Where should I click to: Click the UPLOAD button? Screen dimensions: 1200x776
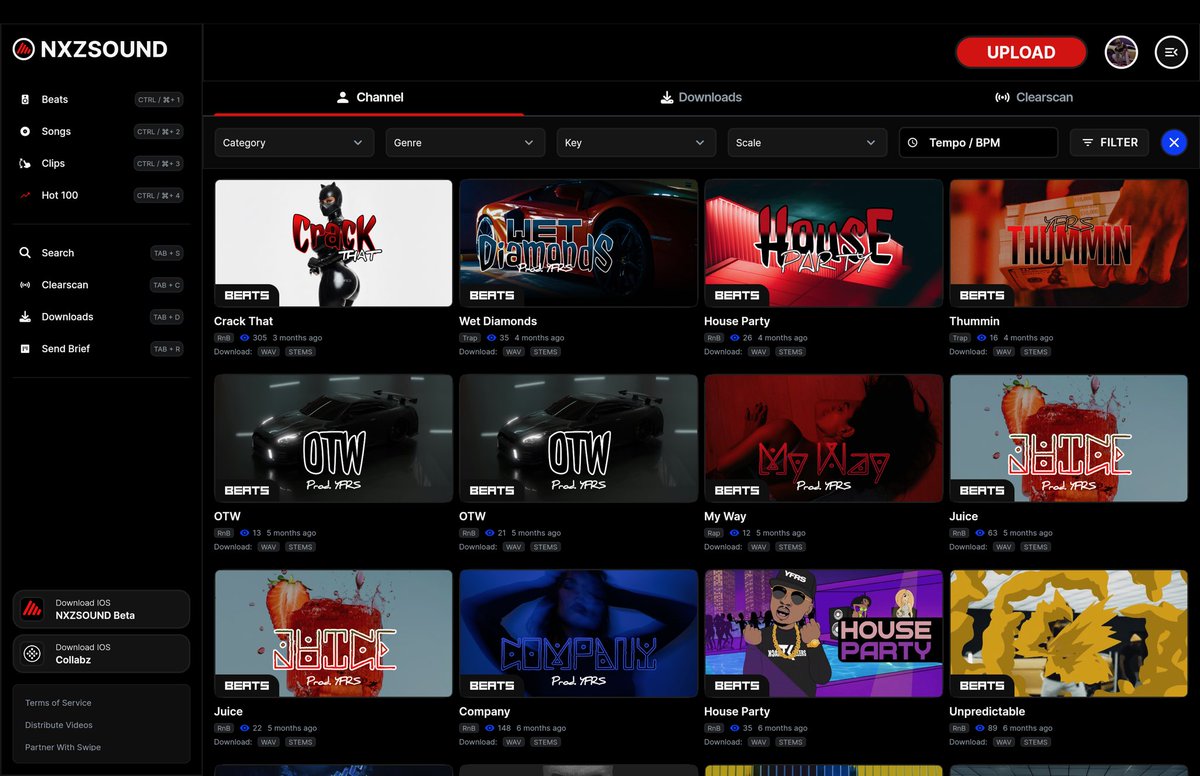click(x=1021, y=52)
